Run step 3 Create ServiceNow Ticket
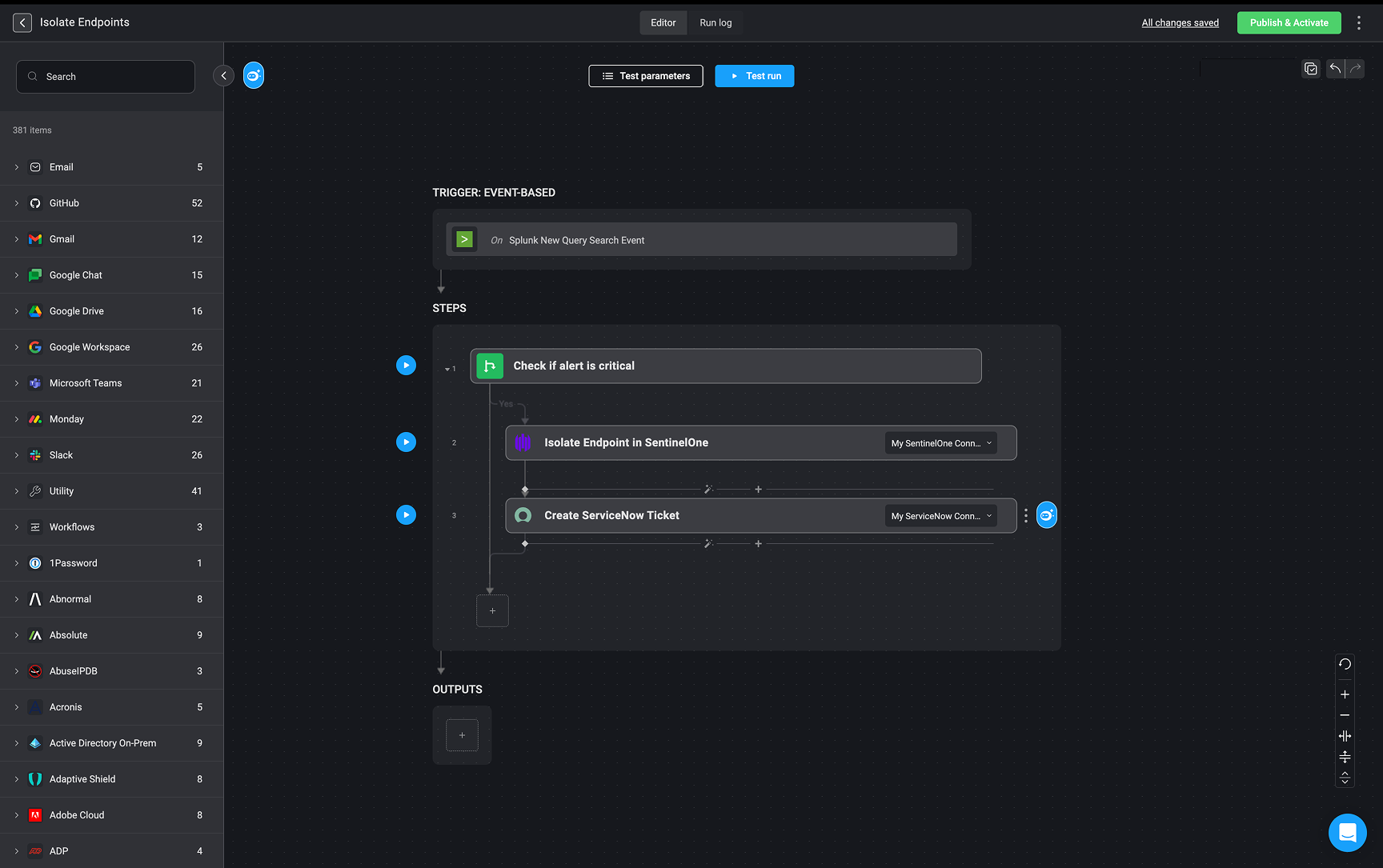 [x=407, y=515]
